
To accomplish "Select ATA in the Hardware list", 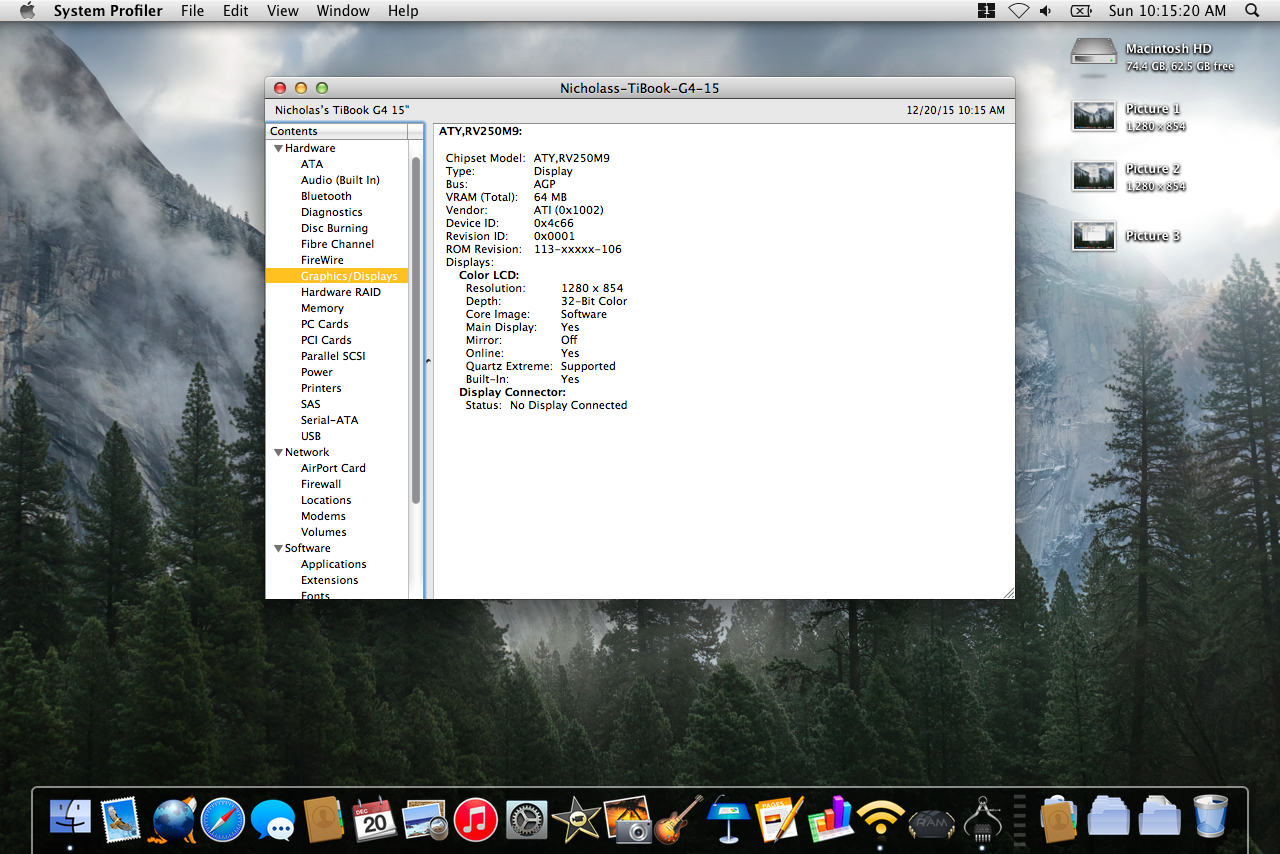I will tap(312, 164).
